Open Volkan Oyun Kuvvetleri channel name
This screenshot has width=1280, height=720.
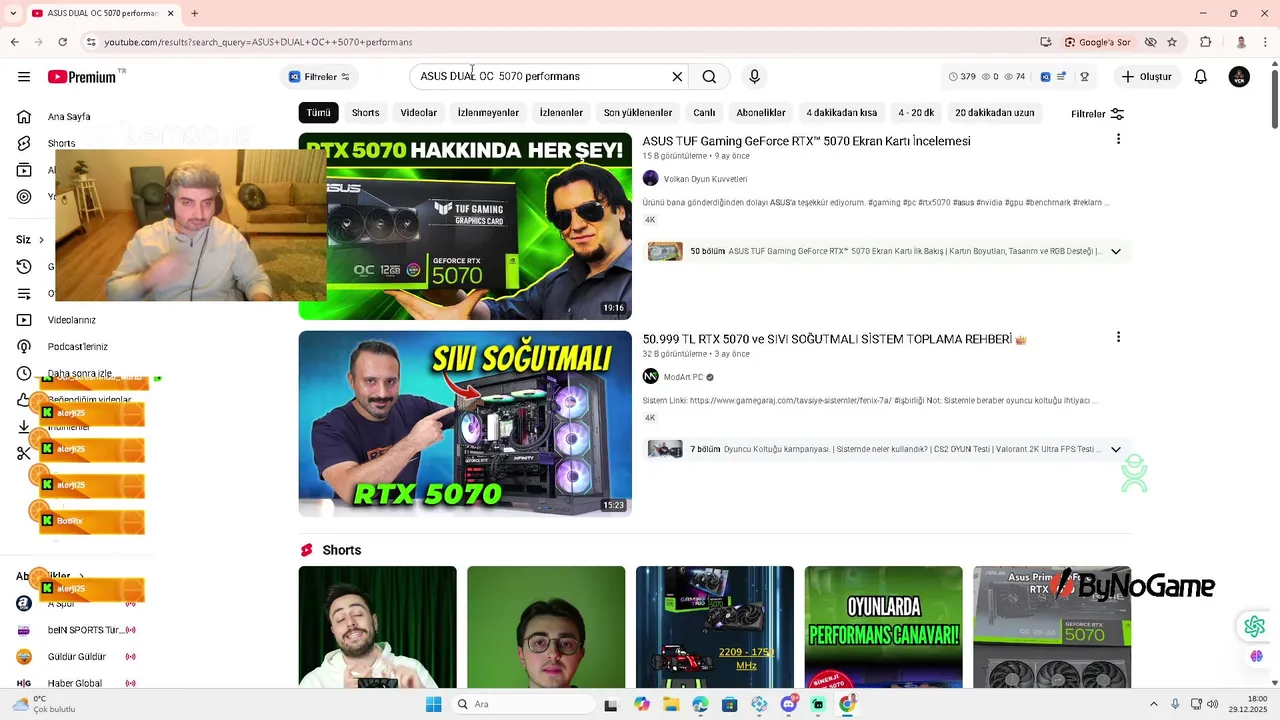pos(705,179)
